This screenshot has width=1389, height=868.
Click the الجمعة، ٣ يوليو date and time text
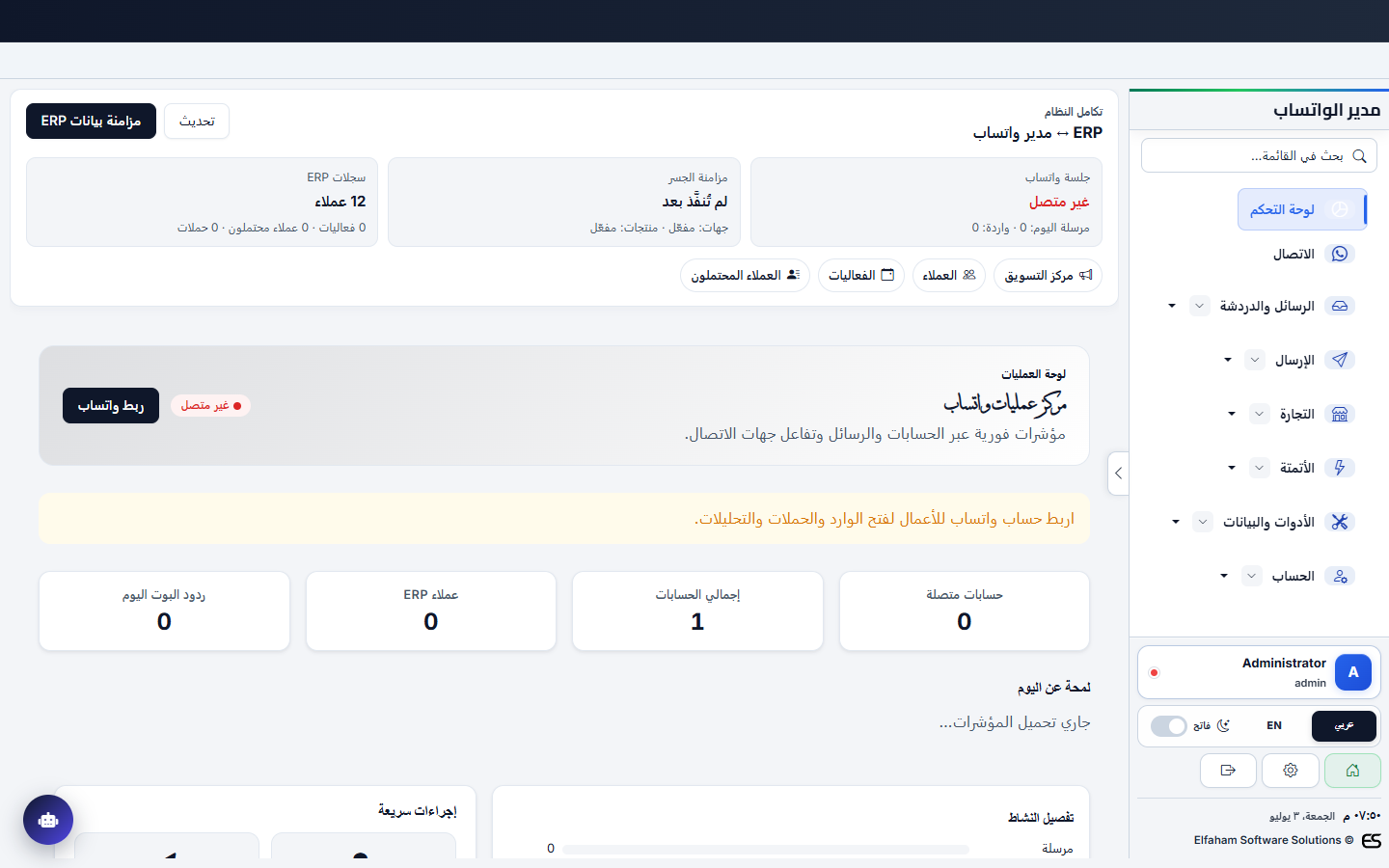pyautogui.click(x=1325, y=816)
